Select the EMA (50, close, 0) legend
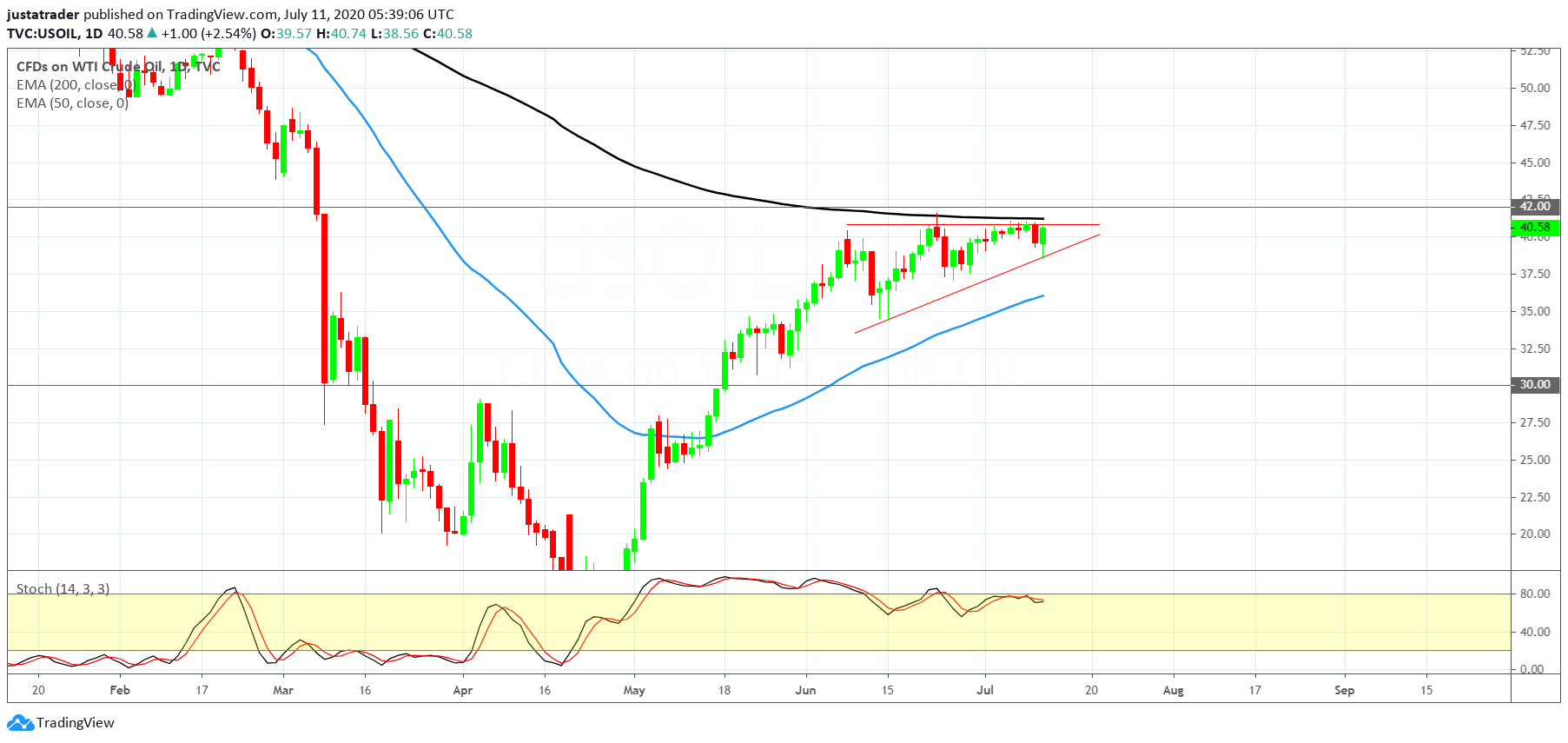The width and height of the screenshot is (1568, 743). (x=72, y=103)
